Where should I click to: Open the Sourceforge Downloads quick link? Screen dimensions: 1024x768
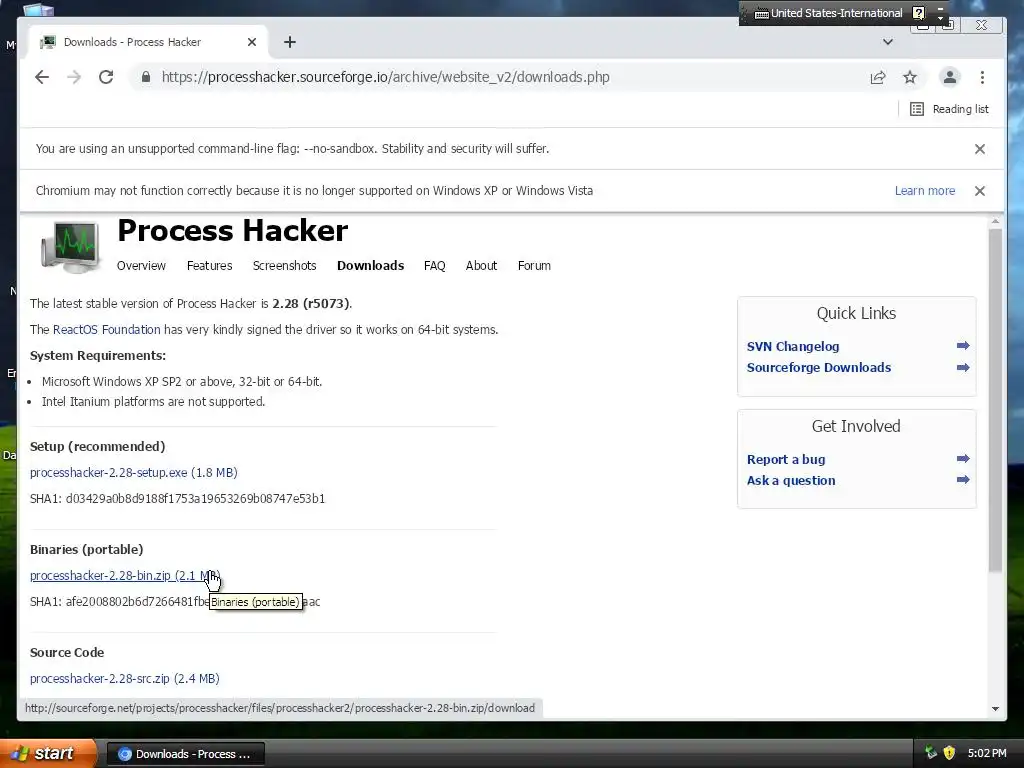coord(819,368)
